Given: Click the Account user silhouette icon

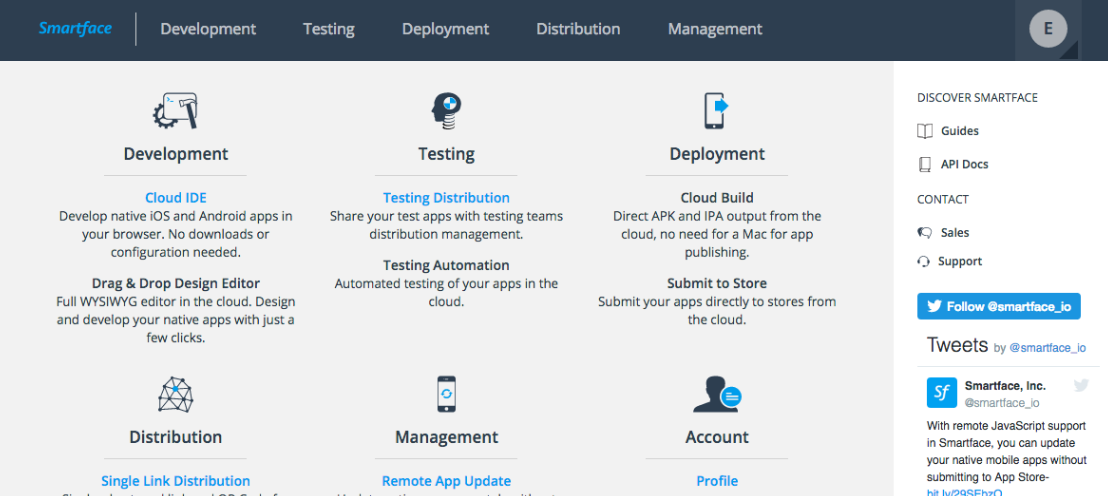Looking at the screenshot, I should tap(717, 394).
